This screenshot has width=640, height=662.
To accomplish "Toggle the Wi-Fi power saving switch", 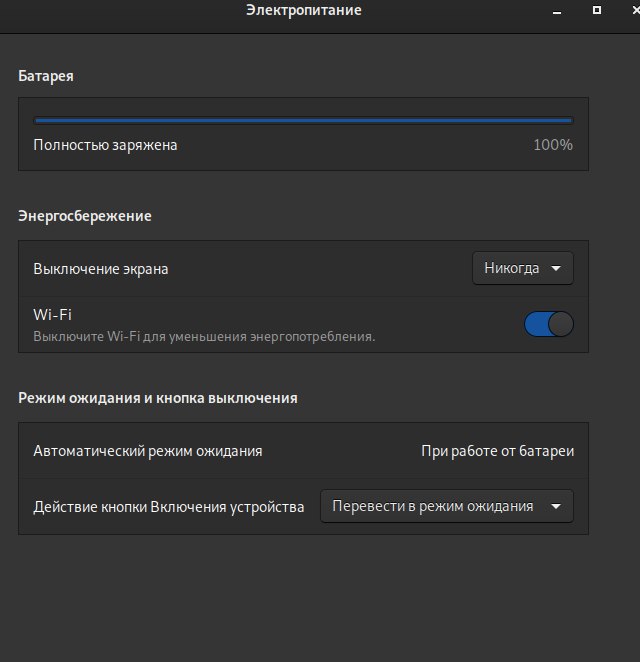I will tap(548, 324).
